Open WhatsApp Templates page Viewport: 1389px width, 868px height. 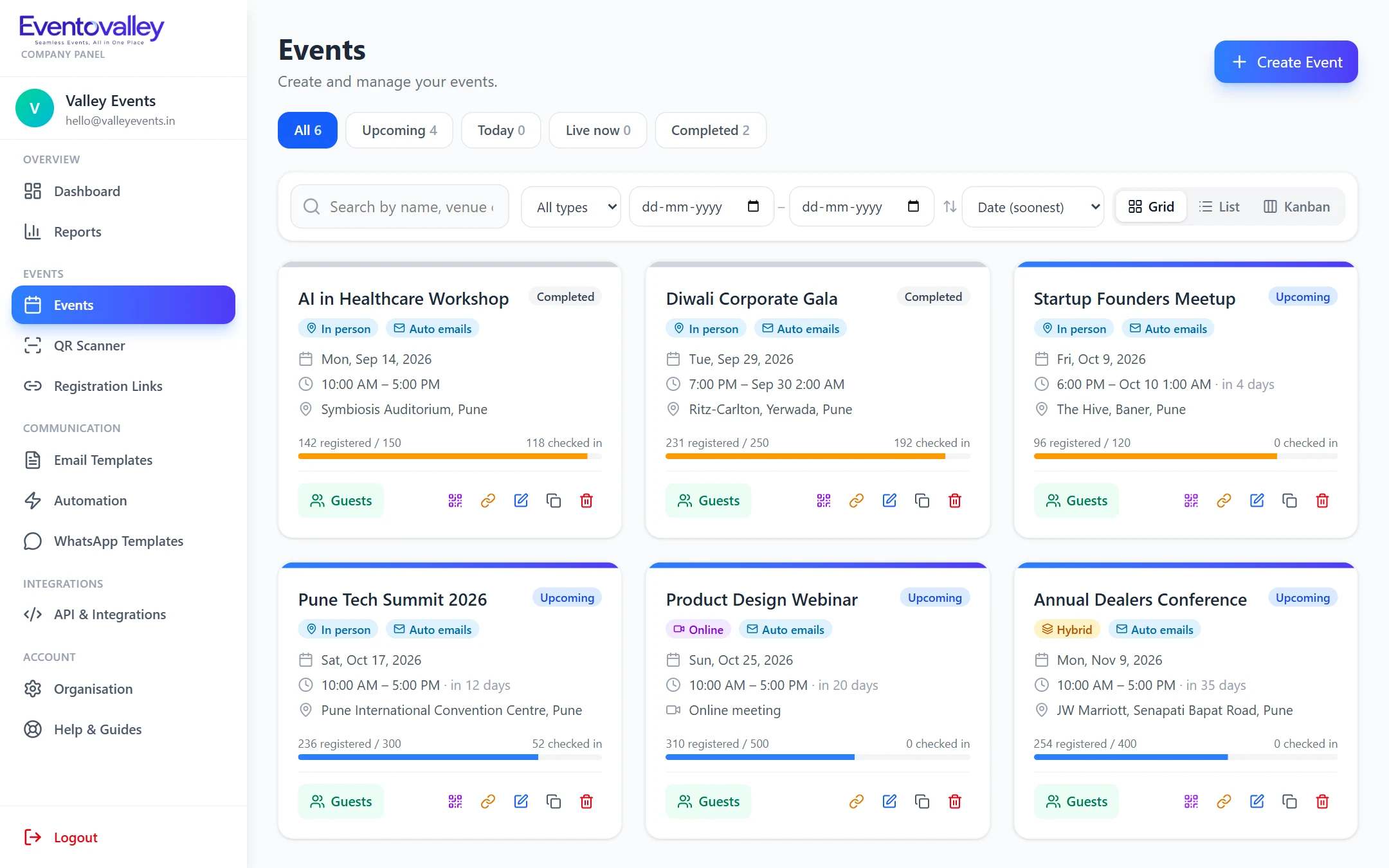123,541
